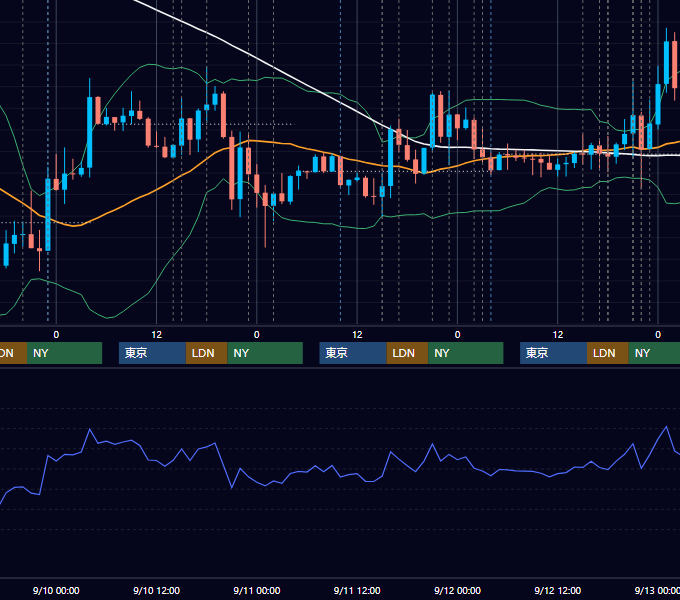Click the 9/12 12:00 date label
This screenshot has height=600, width=680.
558,590
